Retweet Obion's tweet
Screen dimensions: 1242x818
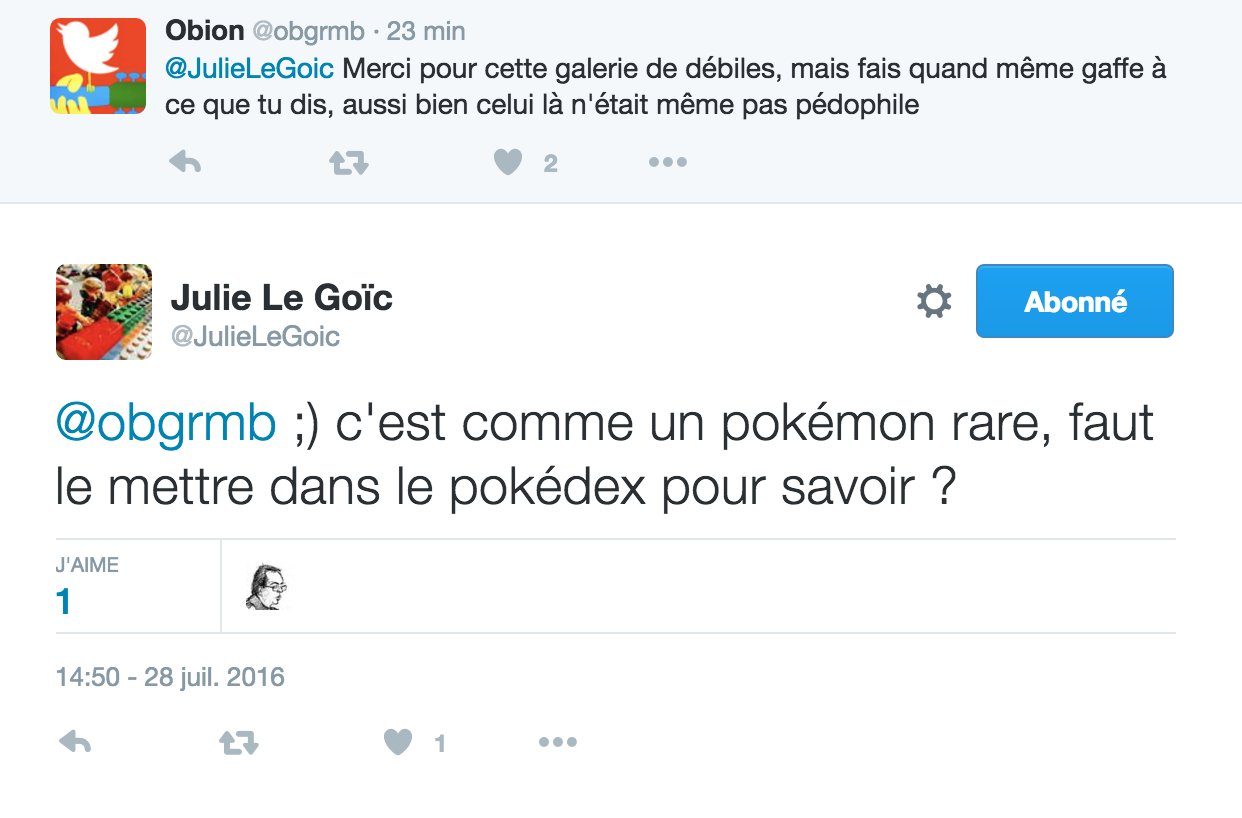(x=349, y=163)
